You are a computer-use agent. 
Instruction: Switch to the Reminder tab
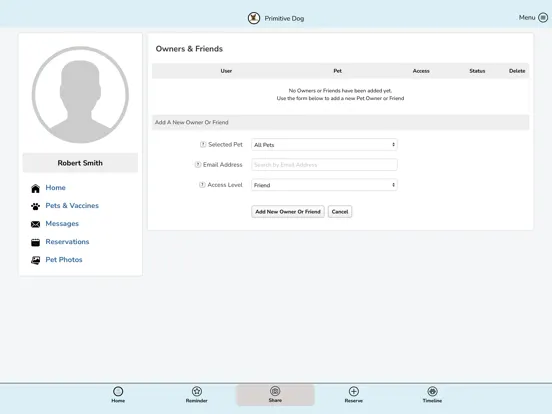tap(196, 395)
